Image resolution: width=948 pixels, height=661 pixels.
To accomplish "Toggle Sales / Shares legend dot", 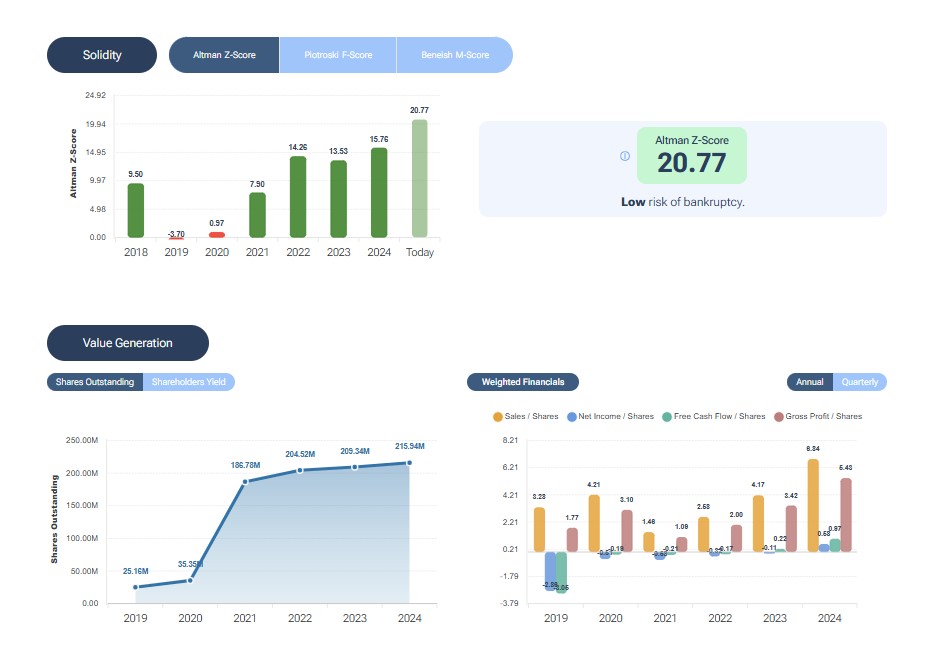I will pos(498,416).
